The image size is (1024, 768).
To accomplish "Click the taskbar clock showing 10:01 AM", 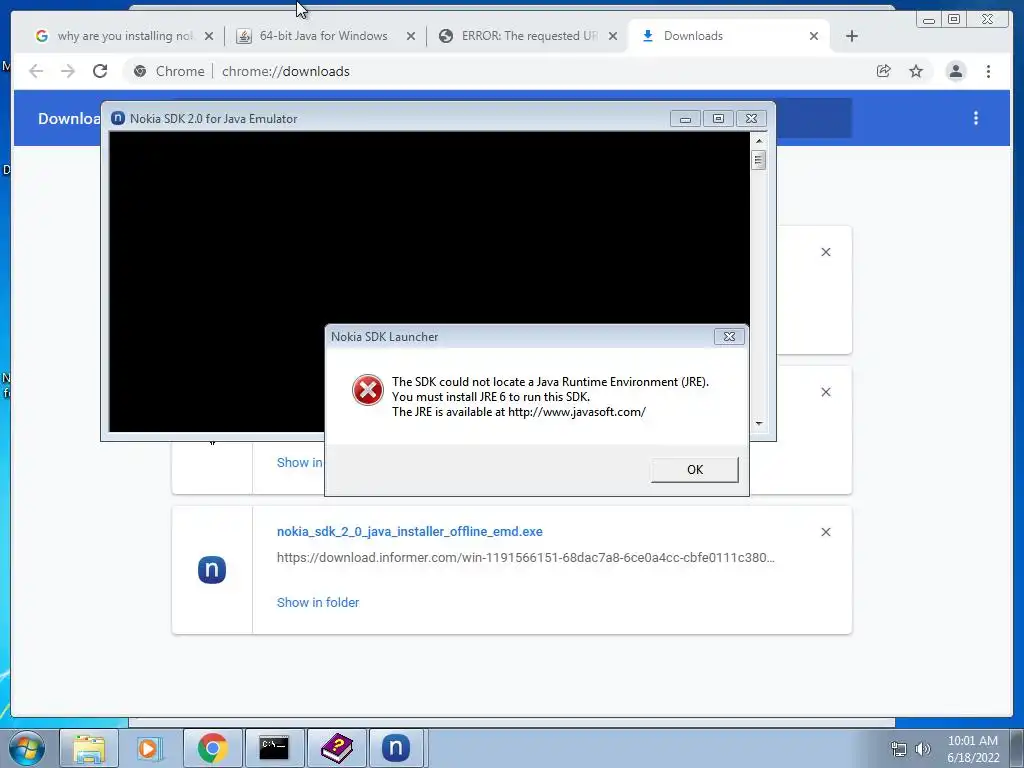I will [x=973, y=749].
